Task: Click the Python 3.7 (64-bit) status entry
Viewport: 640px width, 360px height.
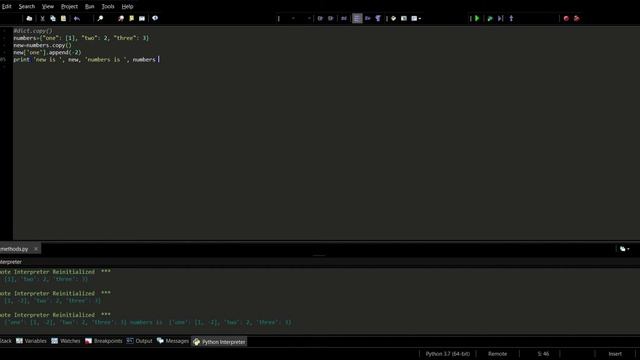Action: pyautogui.click(x=447, y=354)
